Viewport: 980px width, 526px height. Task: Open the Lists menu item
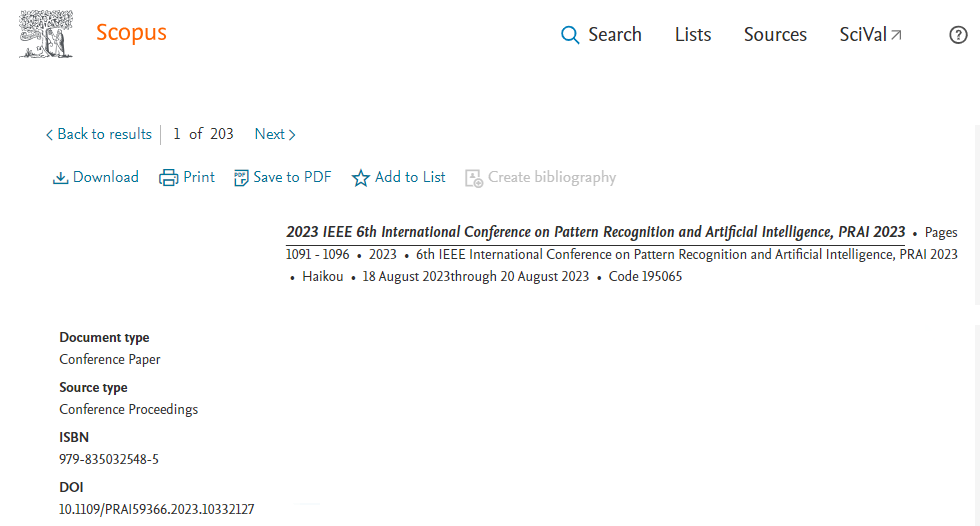tap(693, 35)
